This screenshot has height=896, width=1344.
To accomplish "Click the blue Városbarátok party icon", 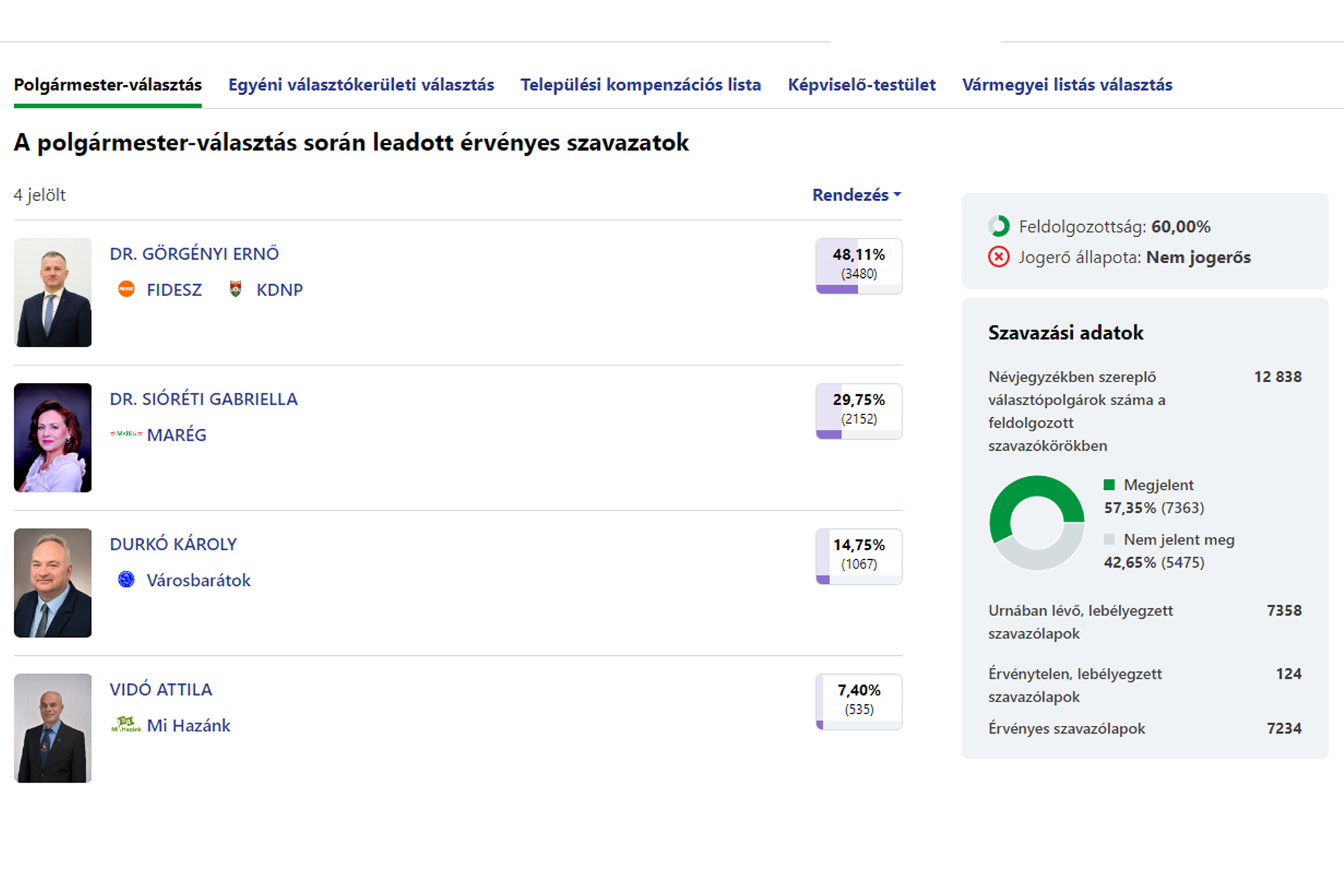I will (126, 580).
